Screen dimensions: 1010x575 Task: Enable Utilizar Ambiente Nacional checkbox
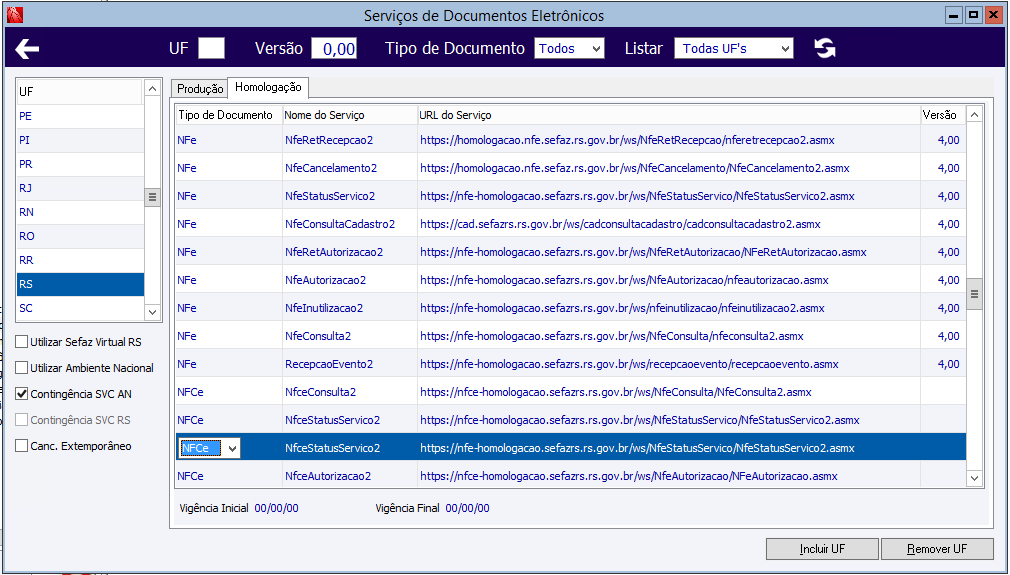pyautogui.click(x=22, y=368)
